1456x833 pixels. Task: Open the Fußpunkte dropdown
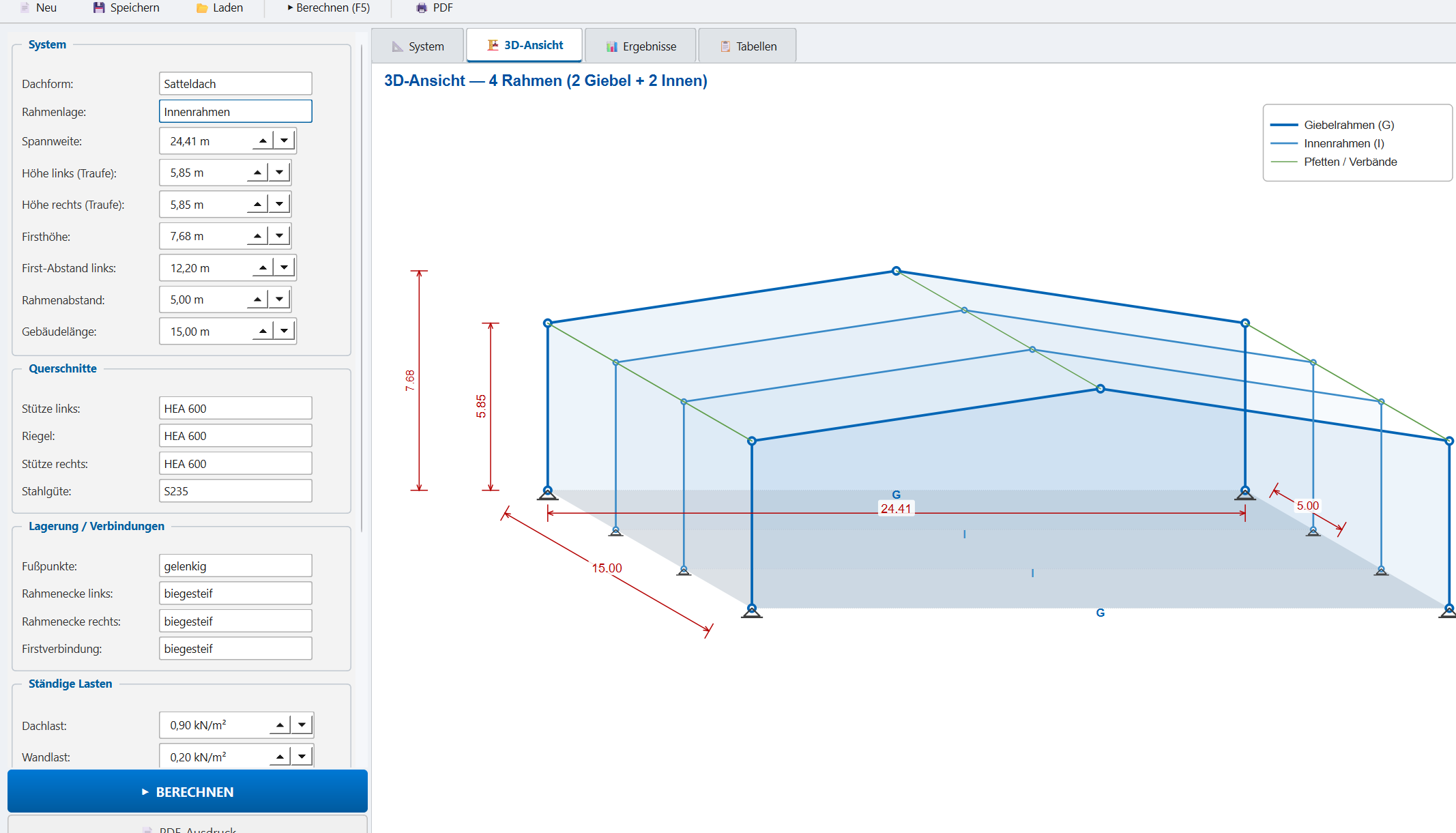coord(235,566)
